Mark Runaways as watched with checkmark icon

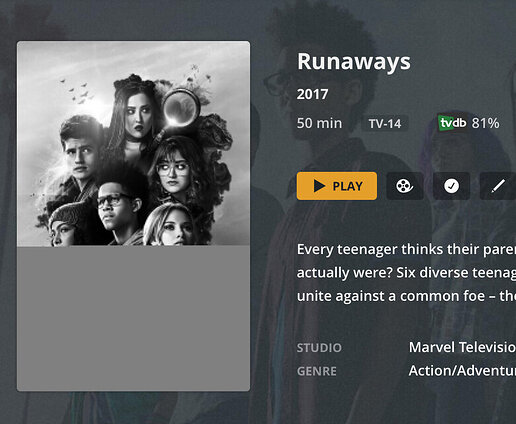[x=451, y=186]
